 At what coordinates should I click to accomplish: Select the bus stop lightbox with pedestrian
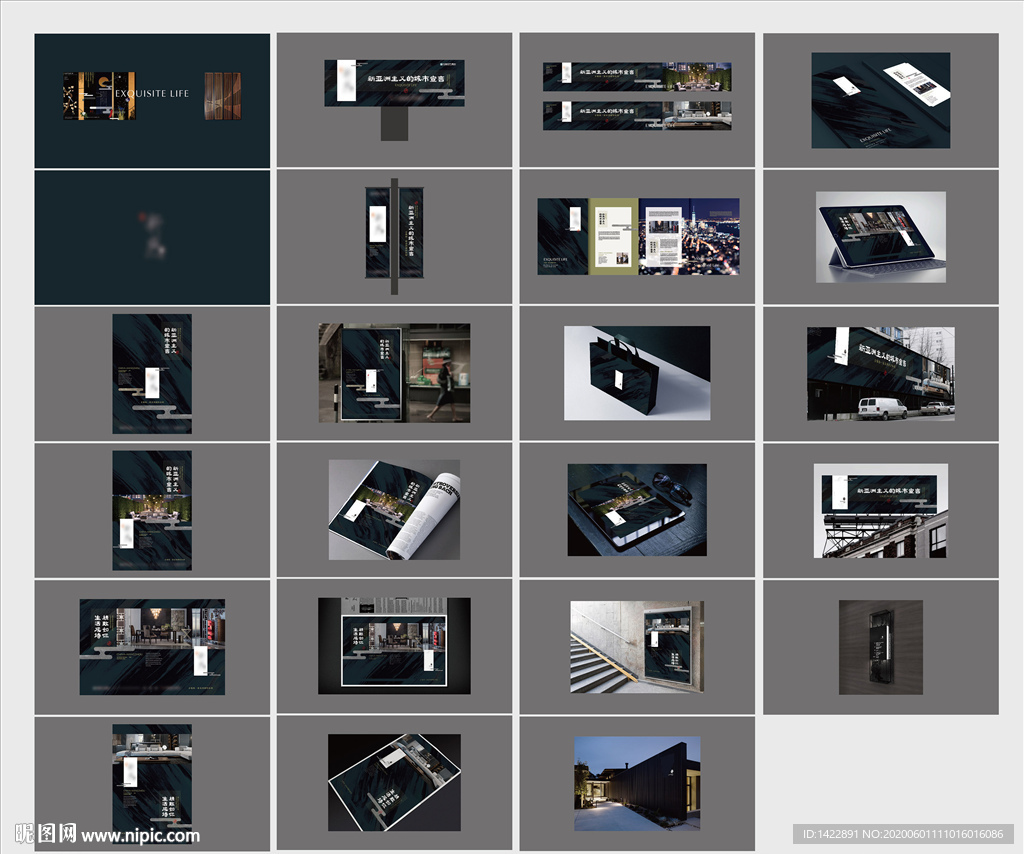[x=394, y=373]
